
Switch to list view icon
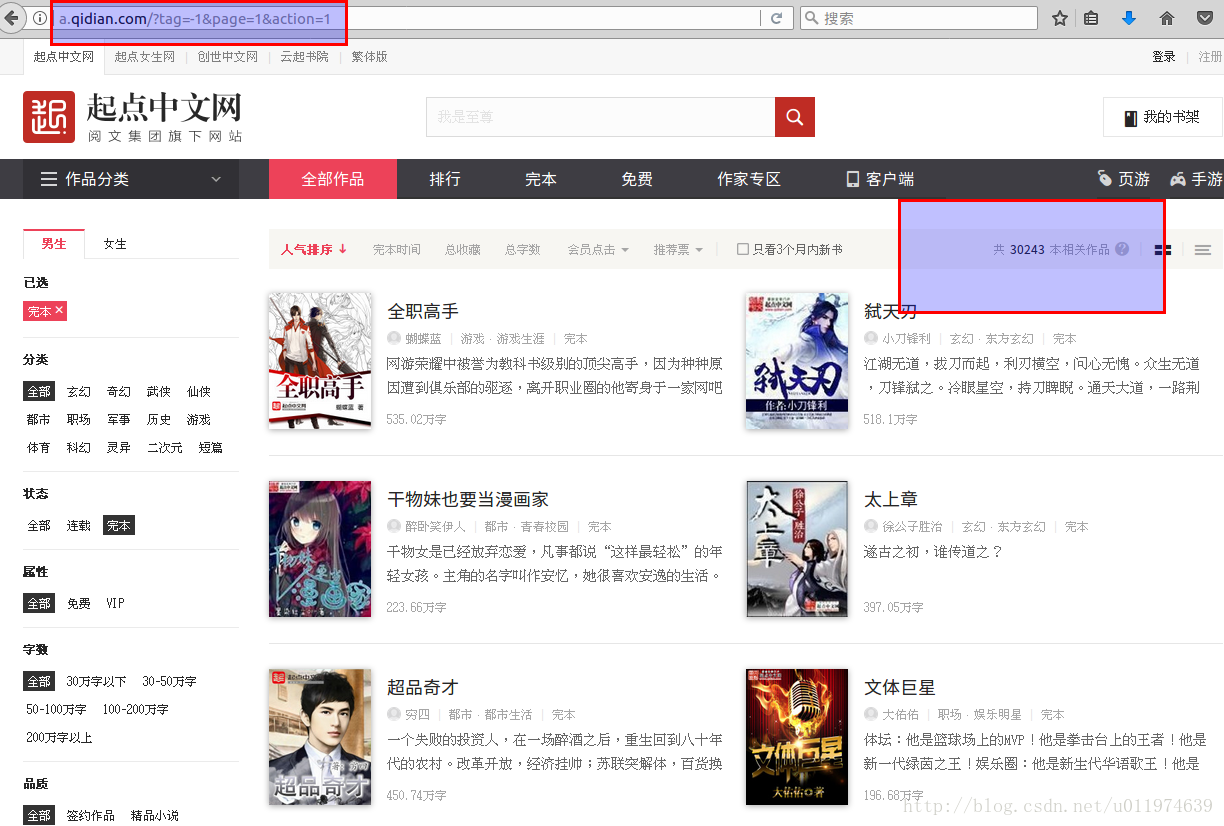pos(1203,250)
